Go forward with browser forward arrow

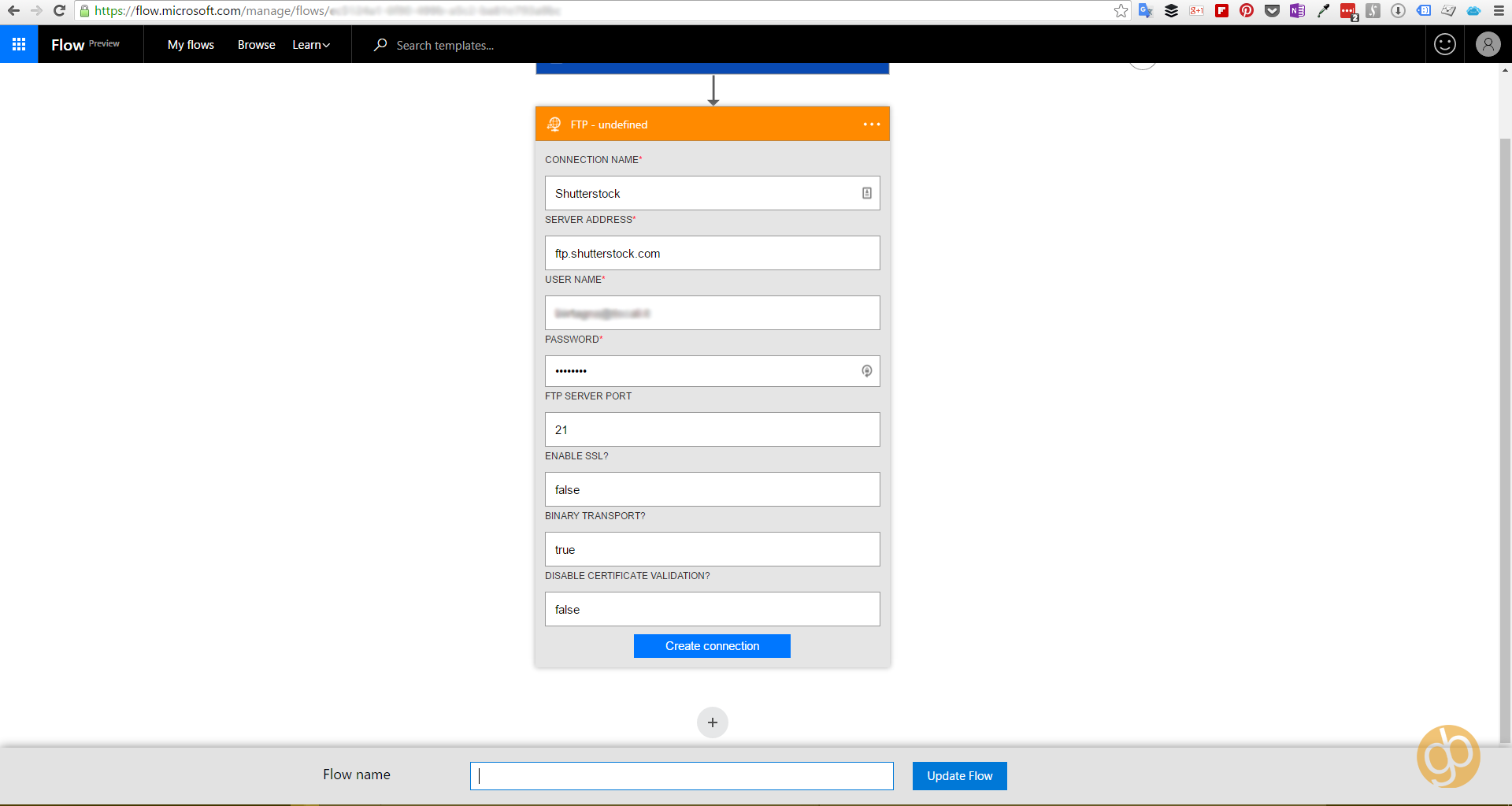pyautogui.click(x=36, y=10)
